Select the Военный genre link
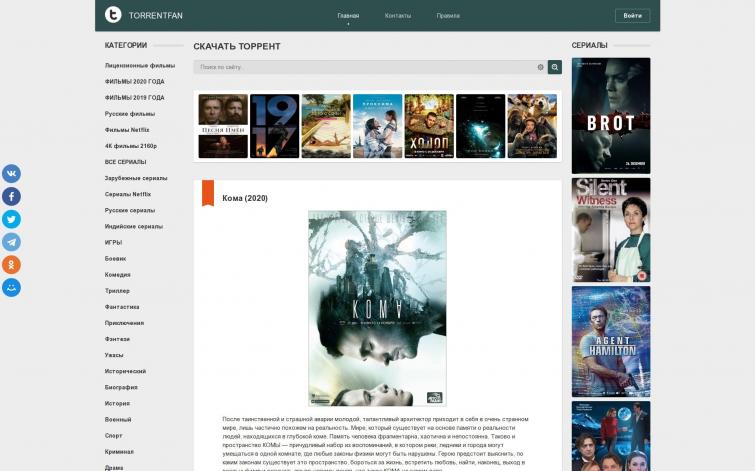The image size is (755, 471). pos(118,419)
